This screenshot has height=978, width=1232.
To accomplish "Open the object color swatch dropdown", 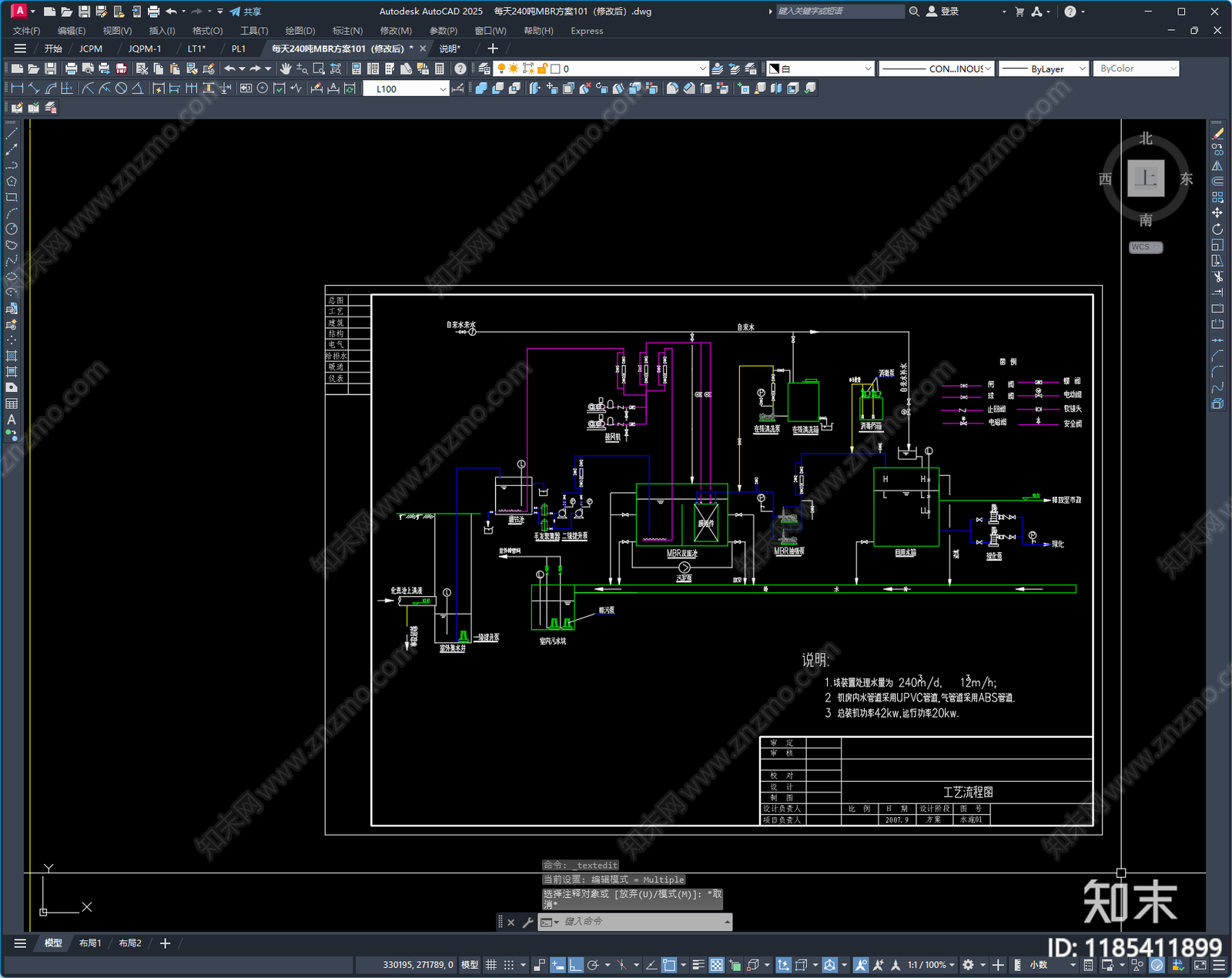I will point(820,69).
